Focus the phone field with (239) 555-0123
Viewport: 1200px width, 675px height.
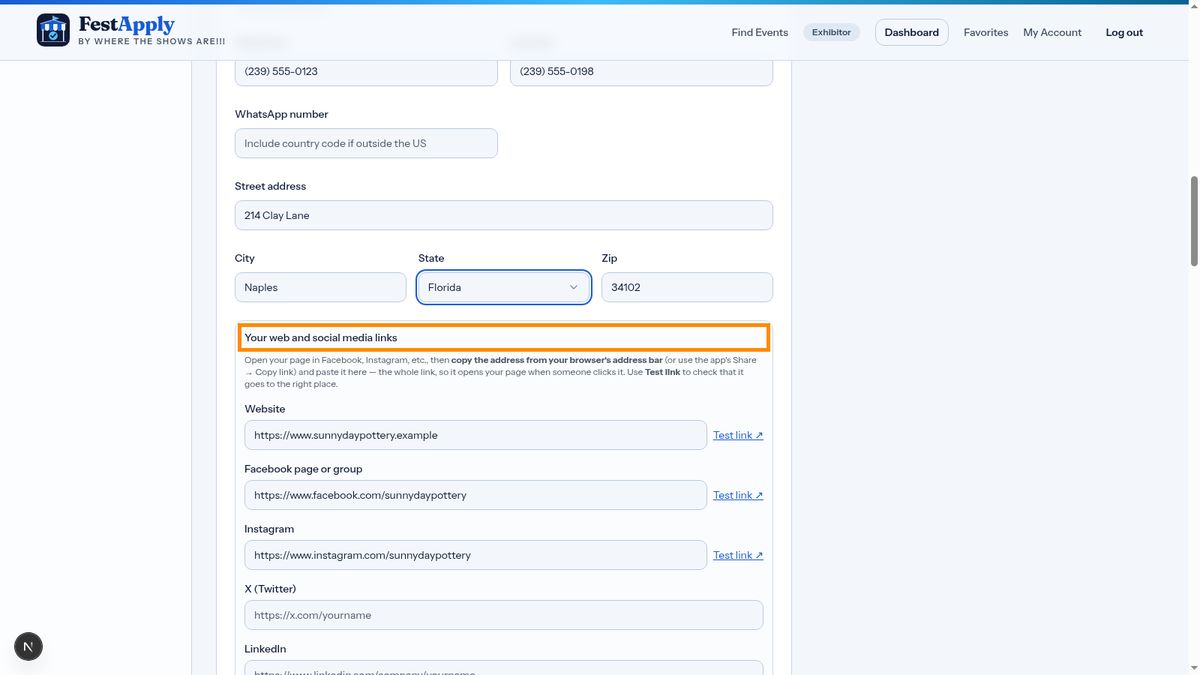(x=366, y=71)
